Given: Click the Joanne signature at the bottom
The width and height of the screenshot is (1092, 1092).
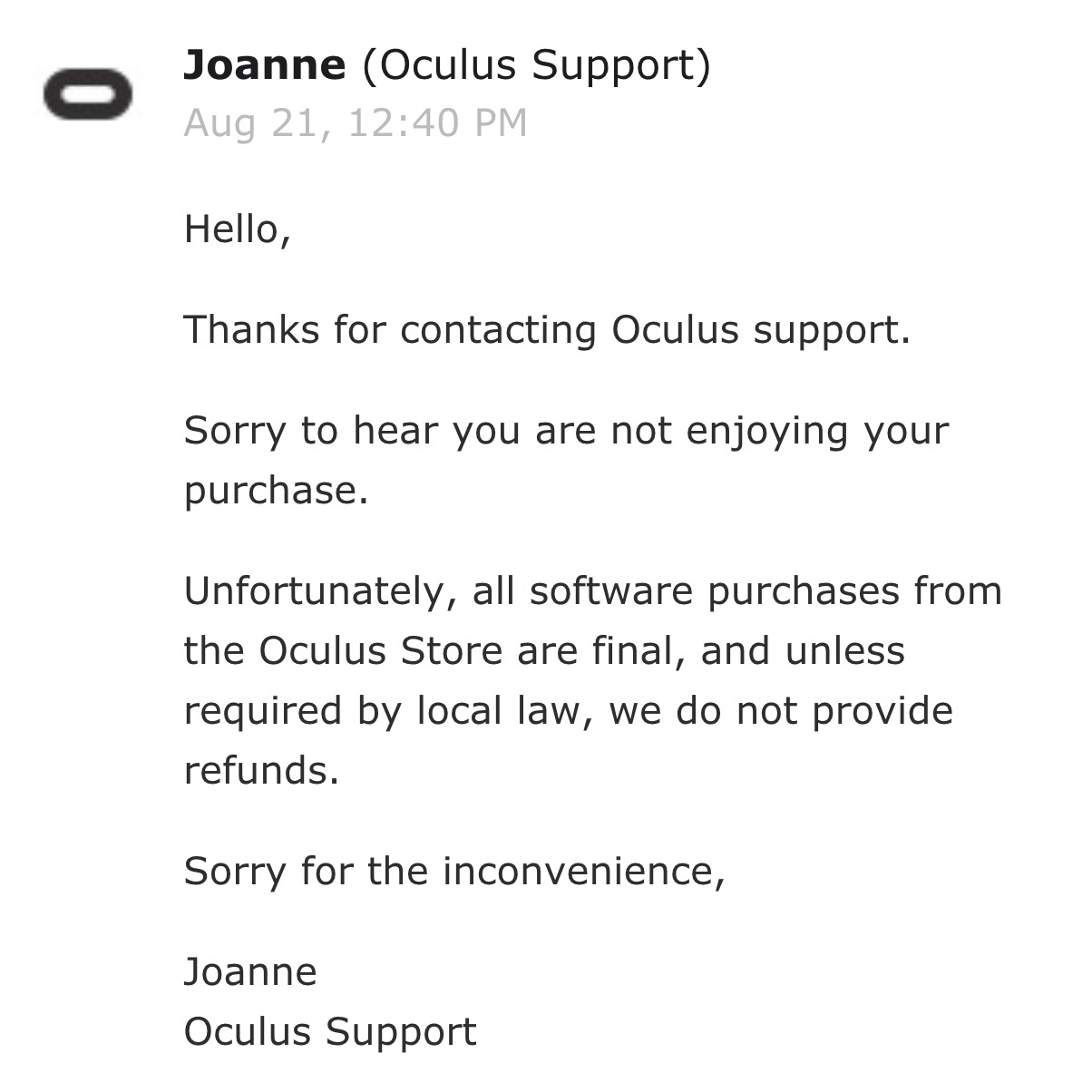Looking at the screenshot, I should pos(250,972).
